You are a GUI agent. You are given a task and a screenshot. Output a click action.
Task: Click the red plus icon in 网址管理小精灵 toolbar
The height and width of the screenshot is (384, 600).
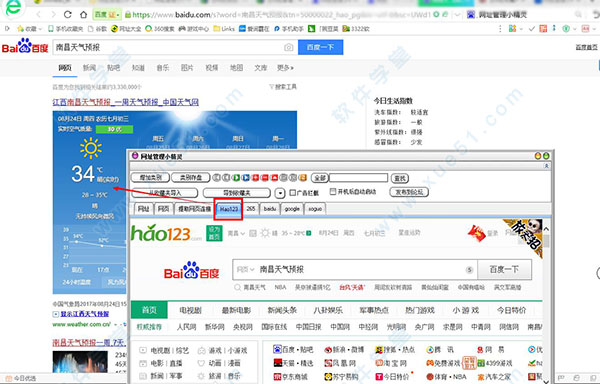[x=255, y=177]
